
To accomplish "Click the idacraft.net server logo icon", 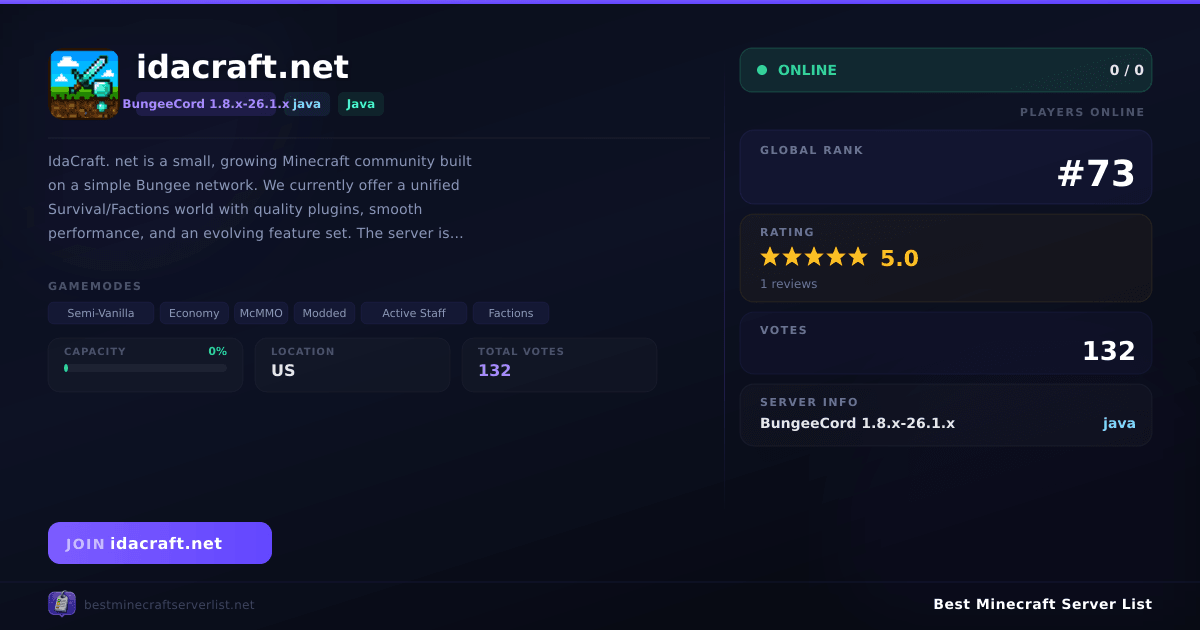I will pyautogui.click(x=84, y=84).
